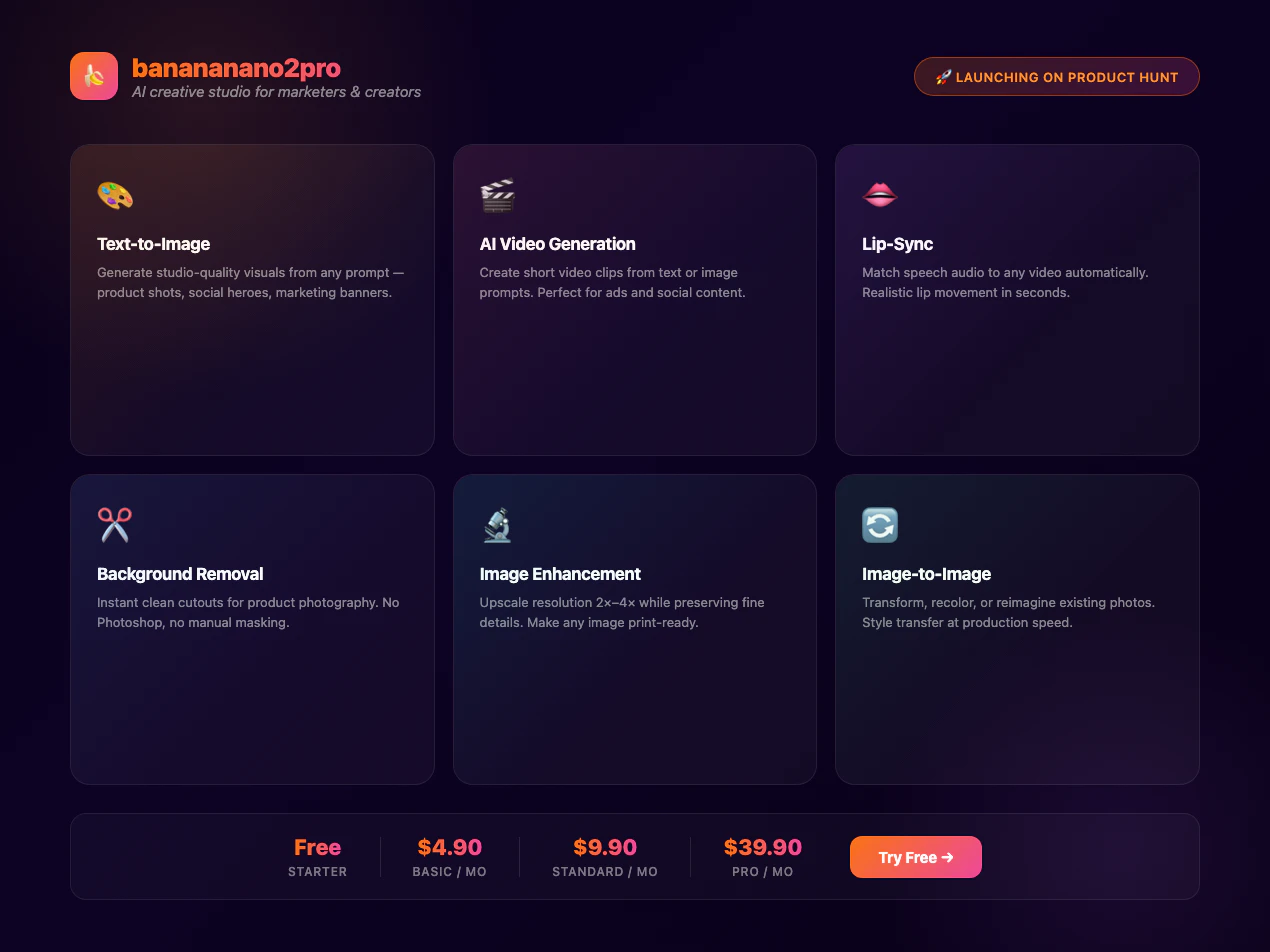Open the Text-to-Image heading
This screenshot has height=952, width=1270.
click(x=154, y=244)
